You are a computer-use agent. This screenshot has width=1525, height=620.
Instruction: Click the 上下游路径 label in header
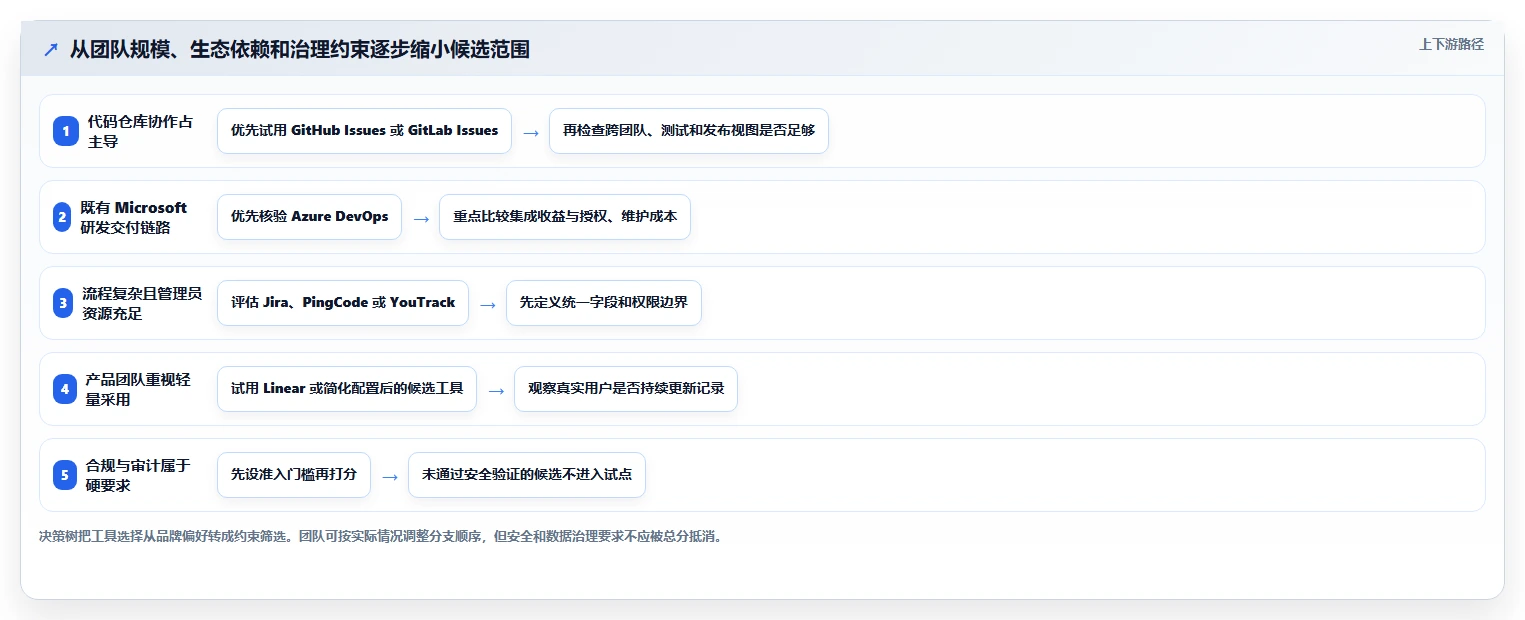[x=1451, y=44]
